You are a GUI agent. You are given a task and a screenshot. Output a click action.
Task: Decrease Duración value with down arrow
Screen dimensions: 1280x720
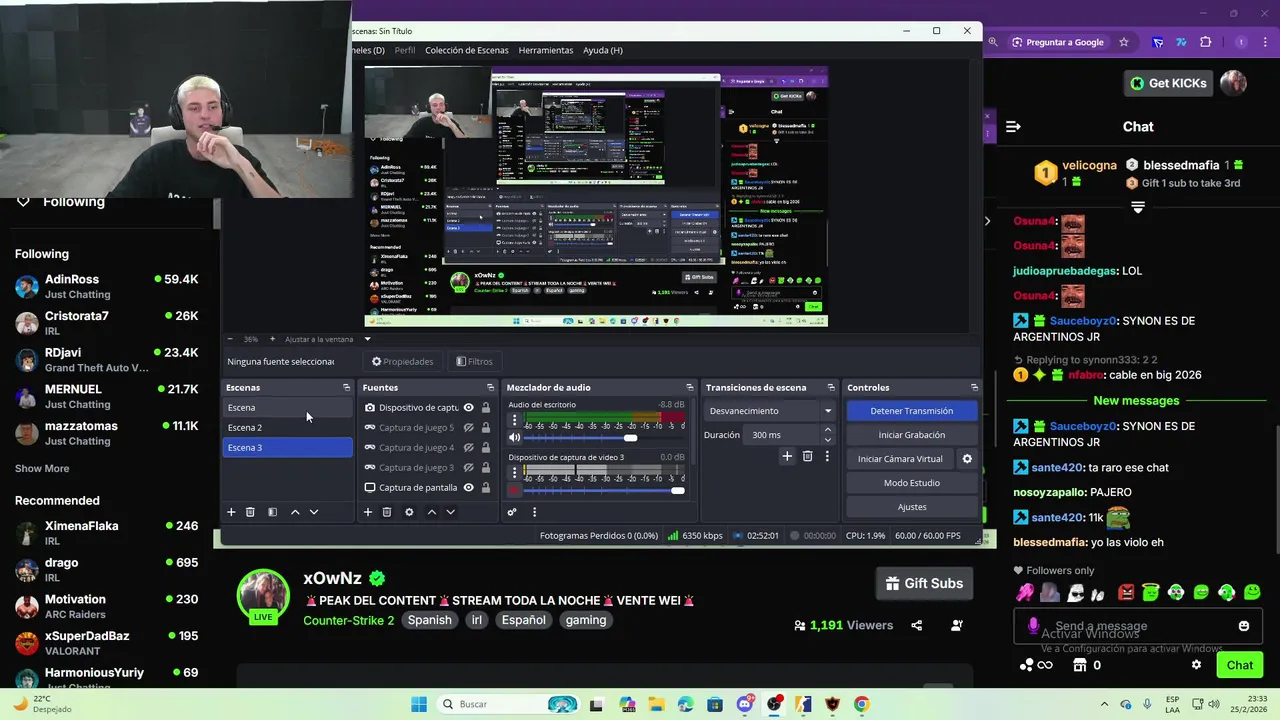point(827,440)
